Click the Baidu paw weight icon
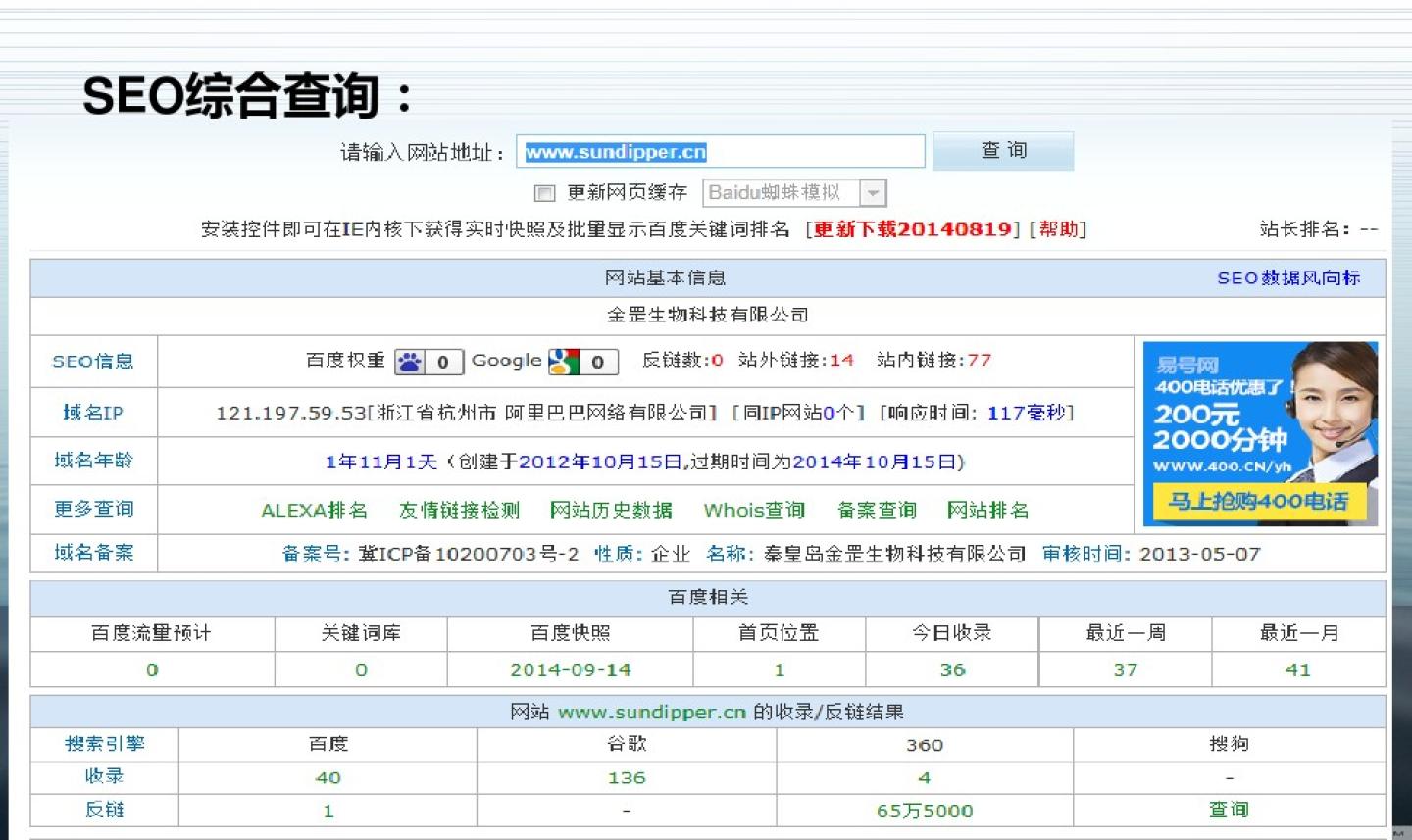 tap(410, 362)
